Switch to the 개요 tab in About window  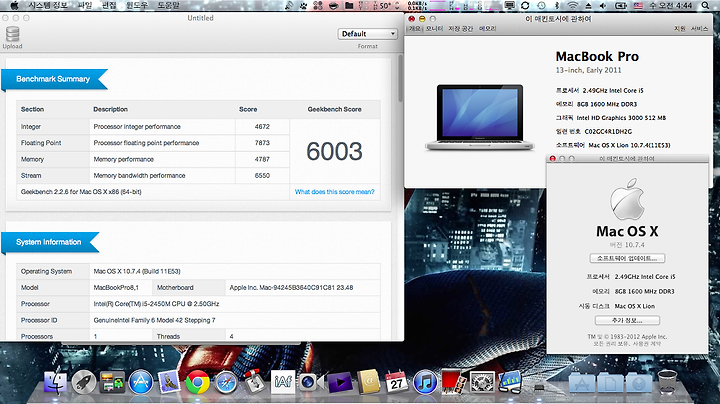(x=415, y=28)
